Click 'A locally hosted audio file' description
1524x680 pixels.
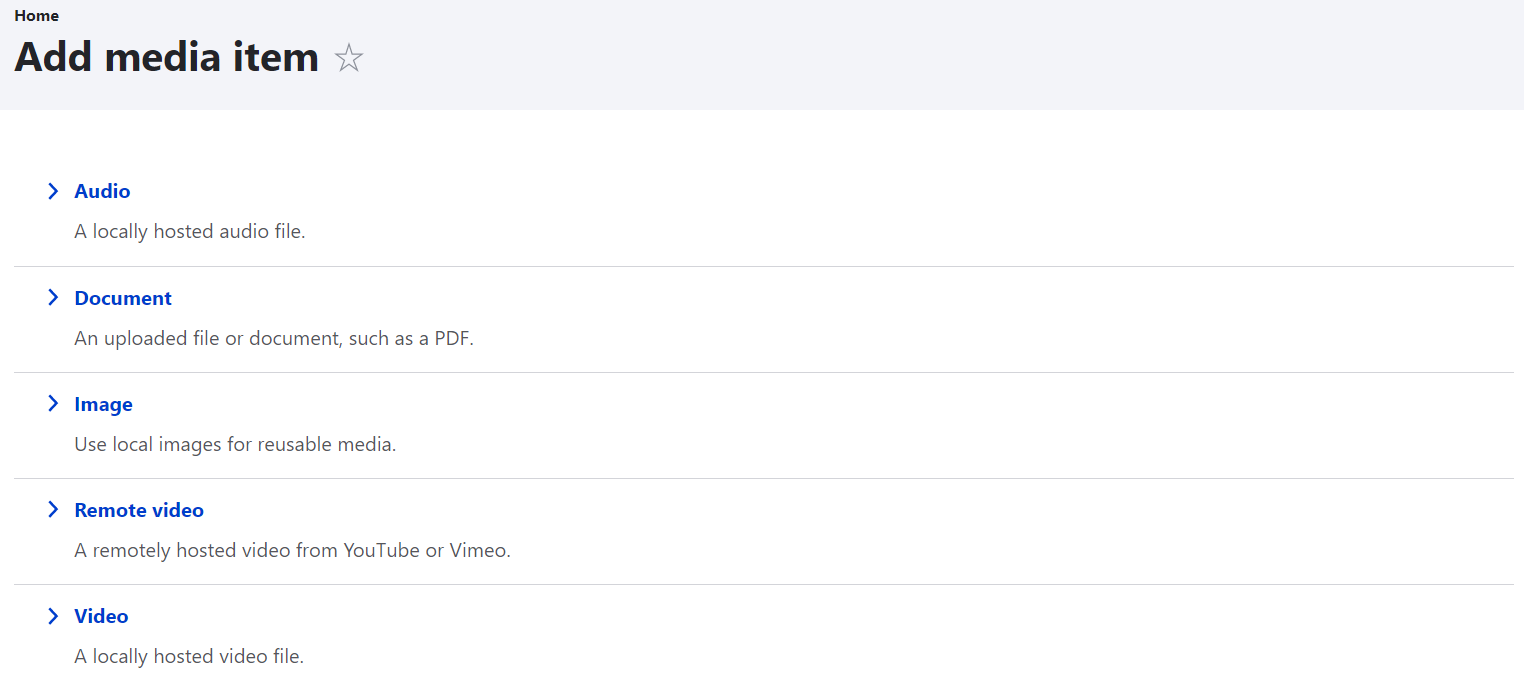coord(190,231)
